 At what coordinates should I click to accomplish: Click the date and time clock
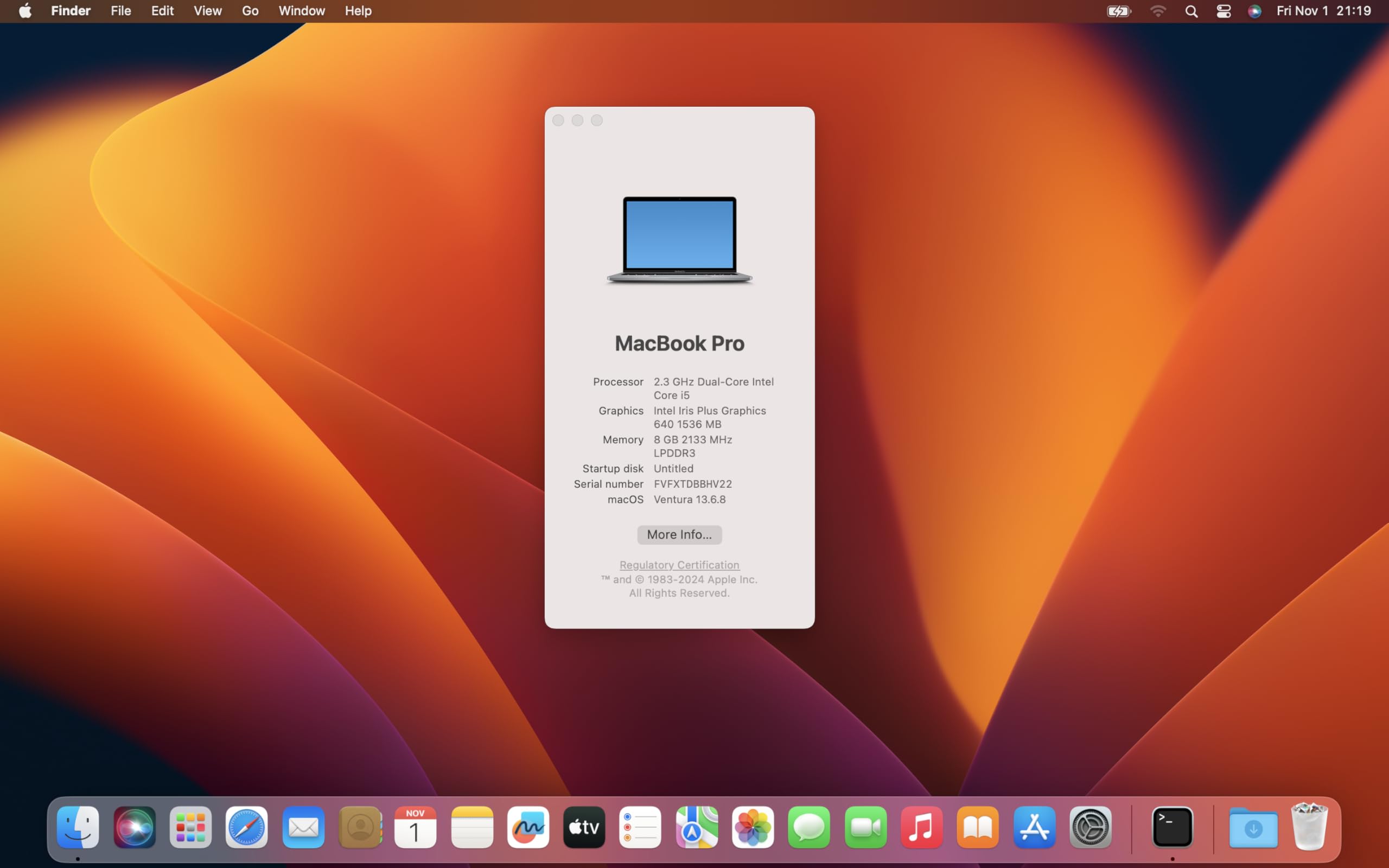click(1323, 11)
